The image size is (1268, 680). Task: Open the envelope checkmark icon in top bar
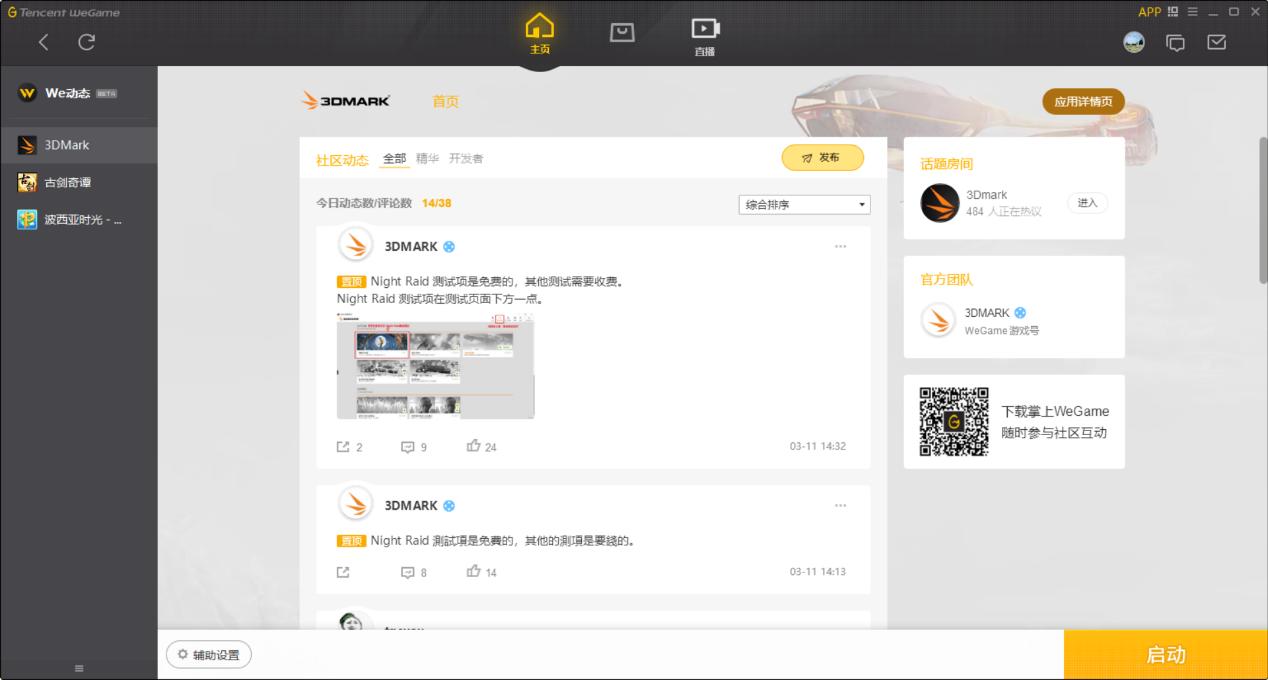pyautogui.click(x=1217, y=42)
